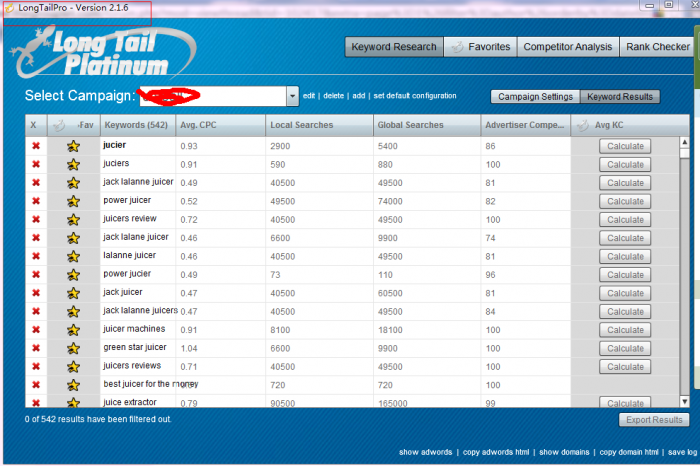Click set default configuration link

[x=415, y=96]
